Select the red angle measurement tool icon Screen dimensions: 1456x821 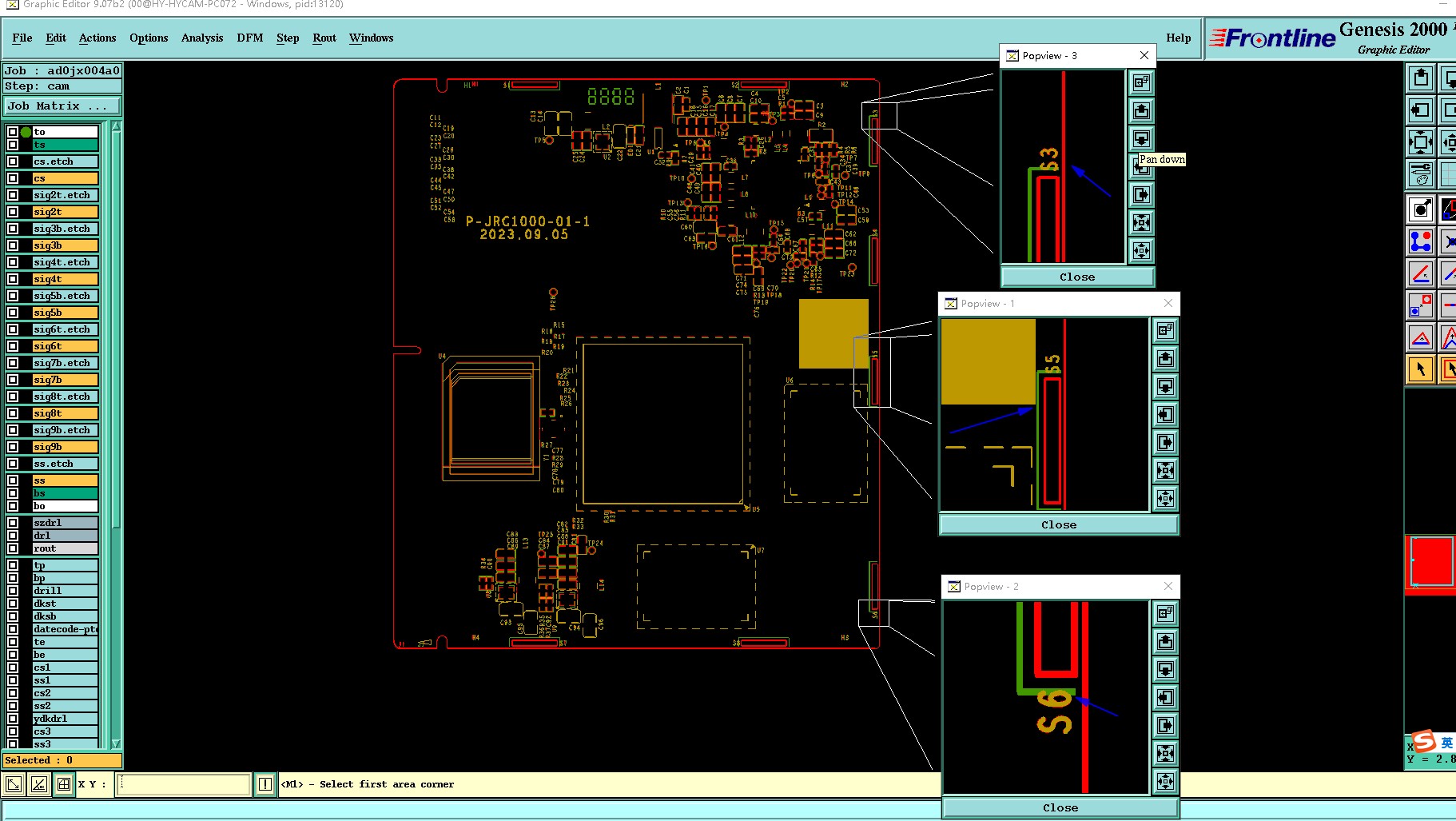click(1421, 273)
